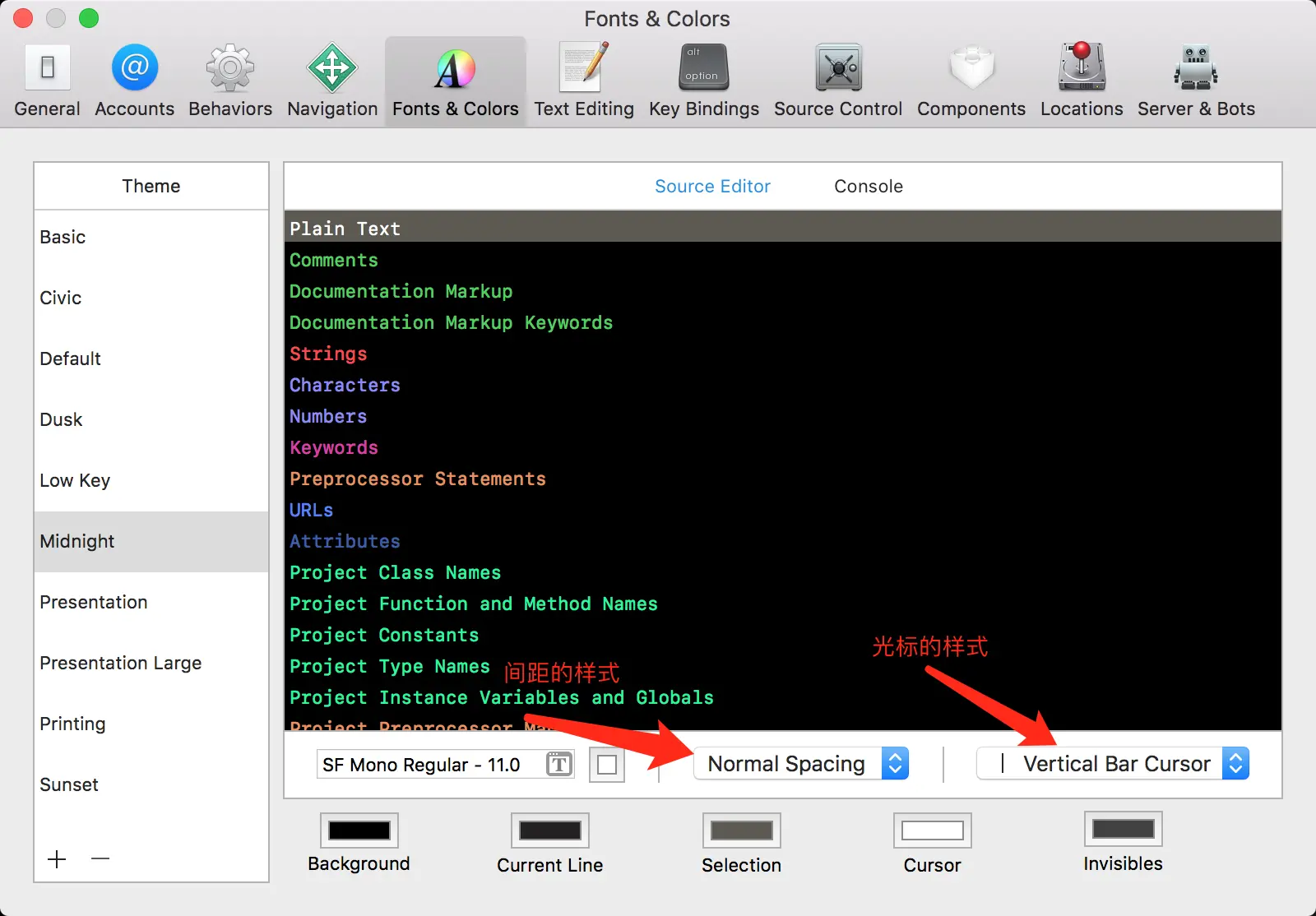This screenshot has height=916, width=1316.
Task: Click the Invisibles color well
Action: [1124, 829]
